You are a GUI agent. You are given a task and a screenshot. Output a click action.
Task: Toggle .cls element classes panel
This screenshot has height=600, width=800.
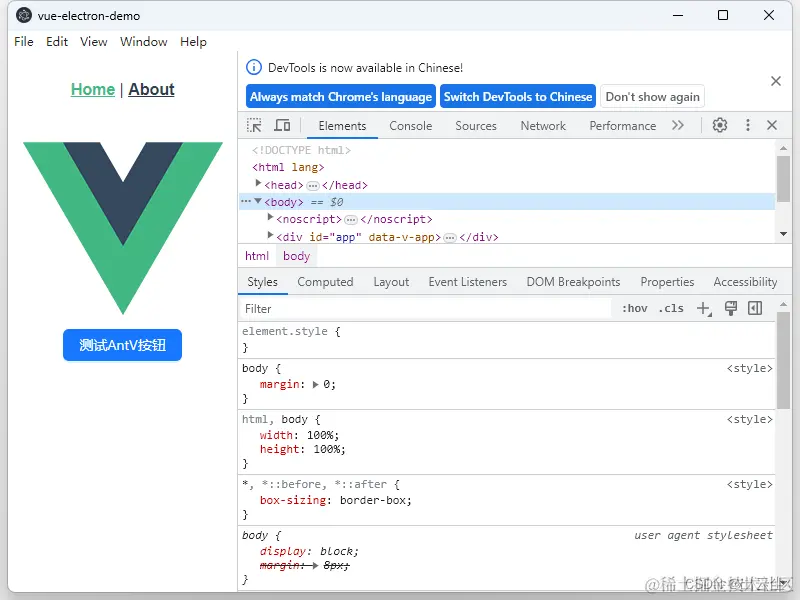coord(670,308)
